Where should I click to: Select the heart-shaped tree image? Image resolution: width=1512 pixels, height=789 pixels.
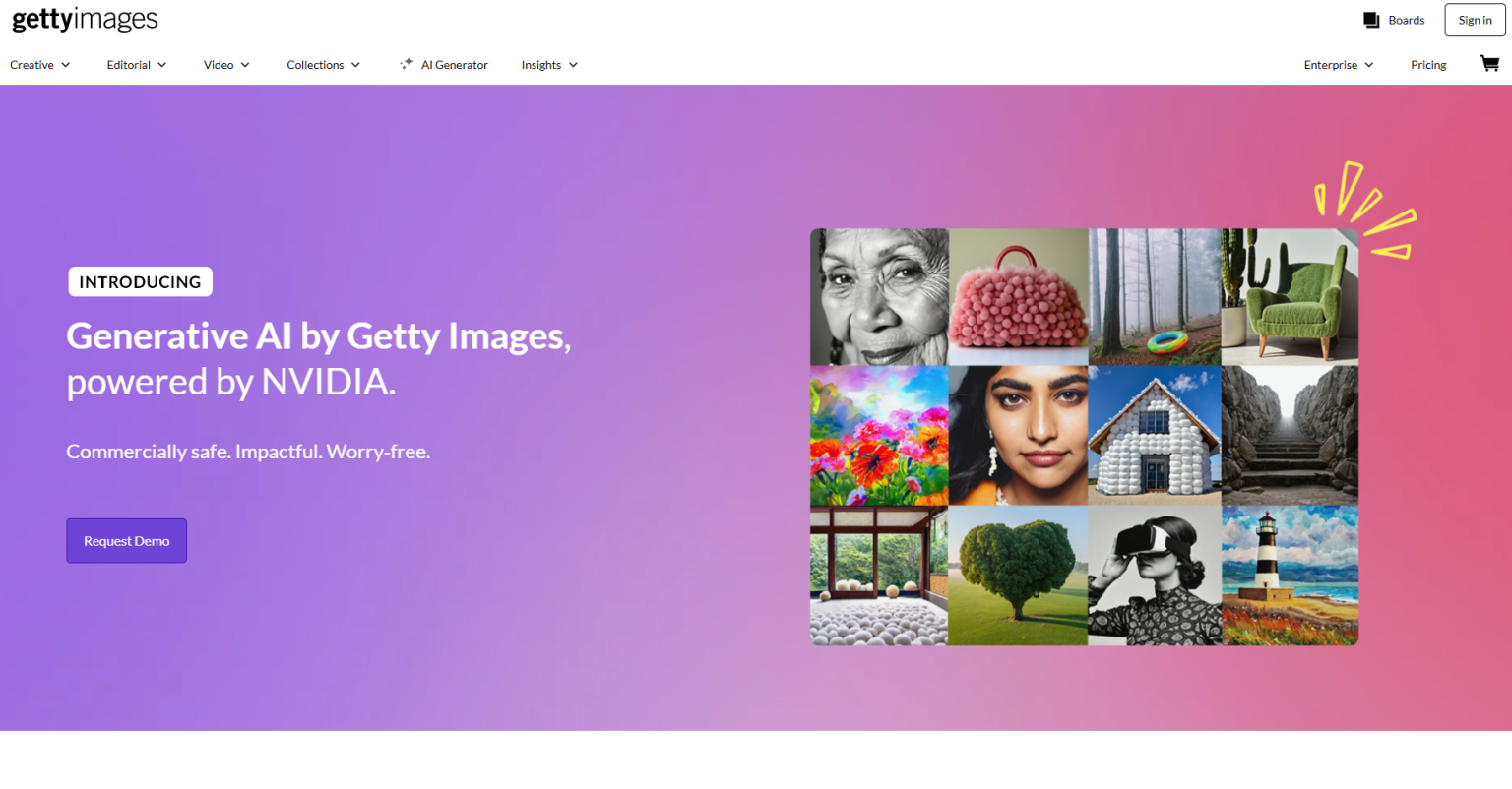(1018, 576)
